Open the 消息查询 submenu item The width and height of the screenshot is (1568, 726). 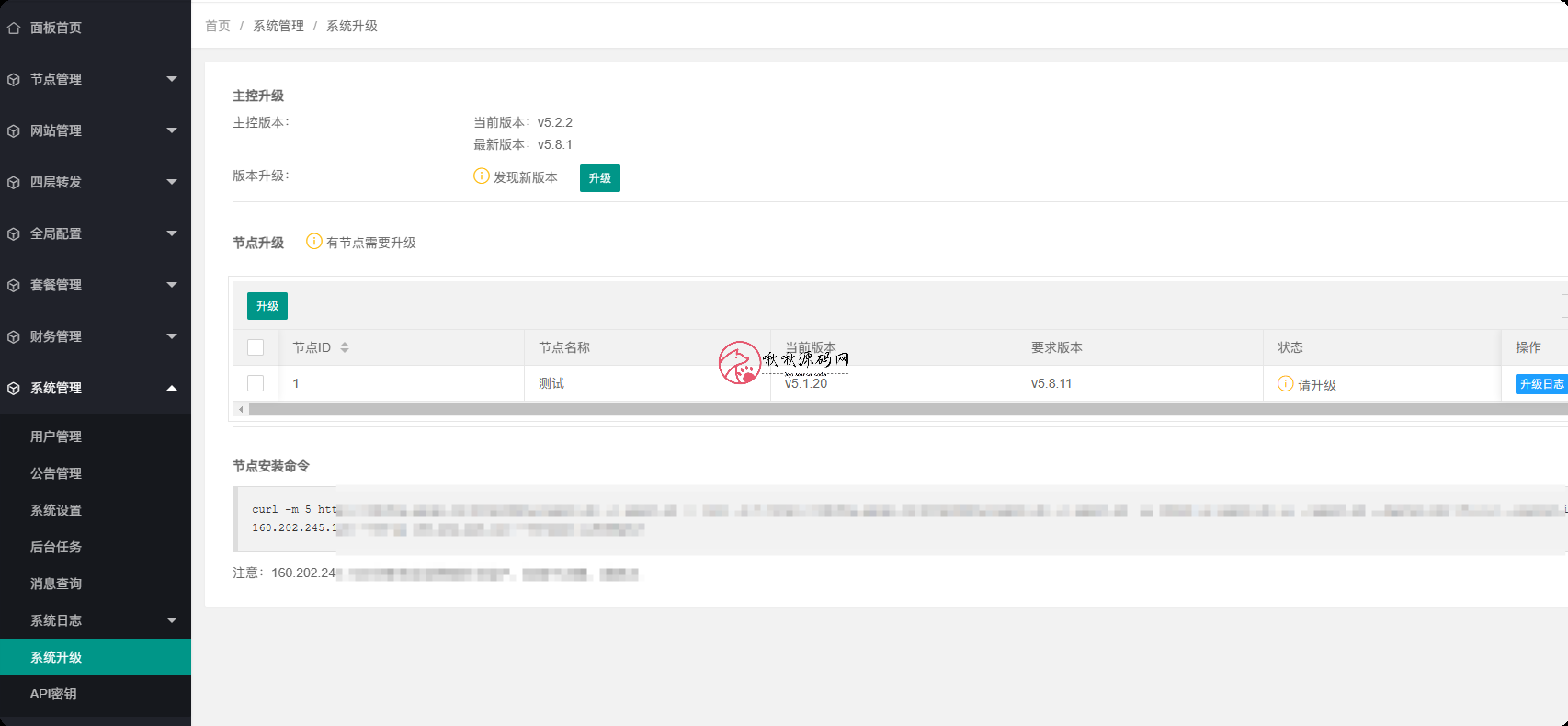coord(96,584)
